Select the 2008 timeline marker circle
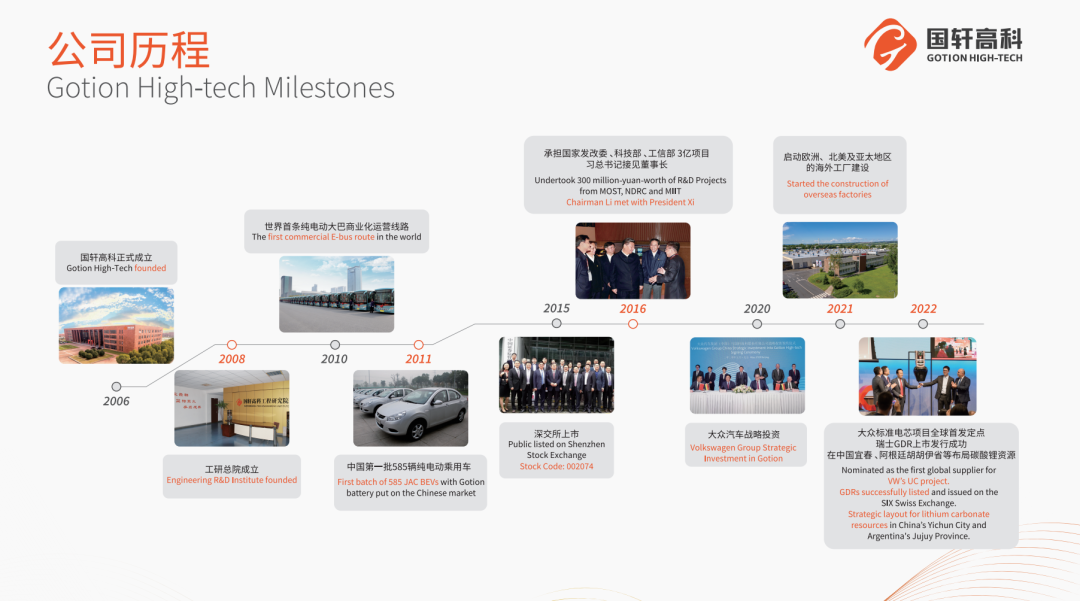This screenshot has height=601, width=1080. [232, 345]
